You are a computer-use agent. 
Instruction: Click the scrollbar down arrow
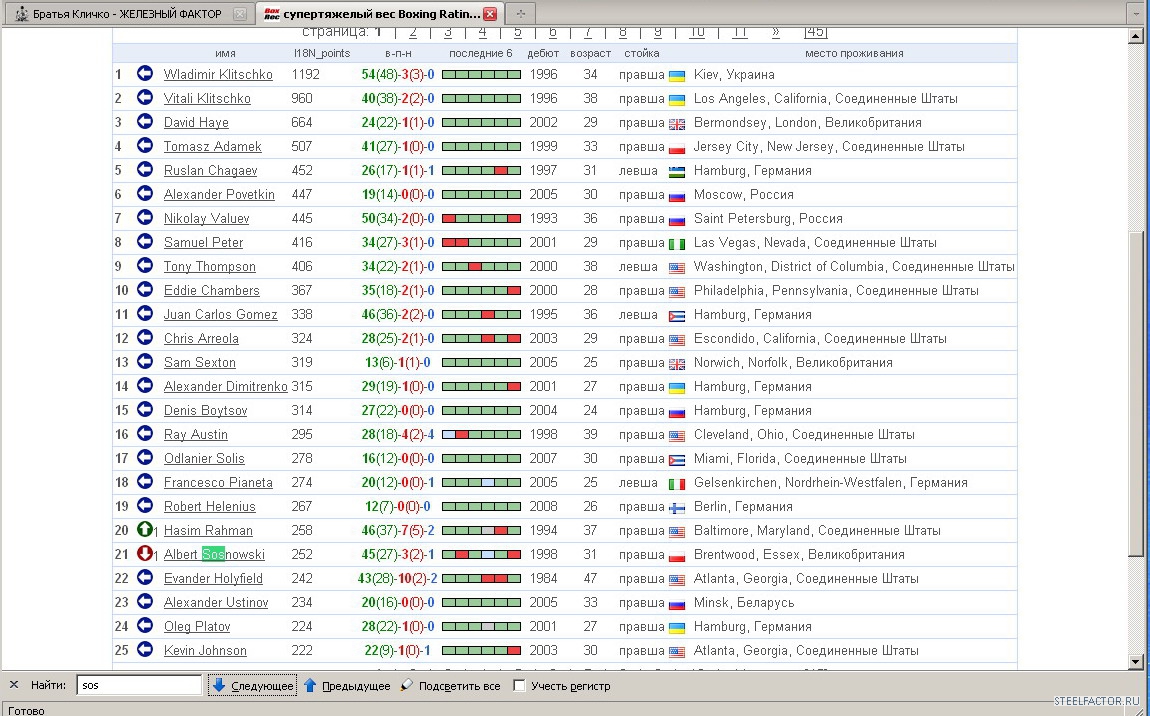click(1135, 661)
